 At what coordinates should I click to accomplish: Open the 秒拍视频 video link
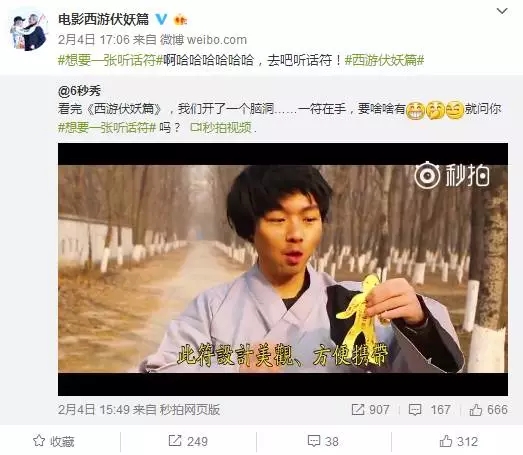click(223, 127)
